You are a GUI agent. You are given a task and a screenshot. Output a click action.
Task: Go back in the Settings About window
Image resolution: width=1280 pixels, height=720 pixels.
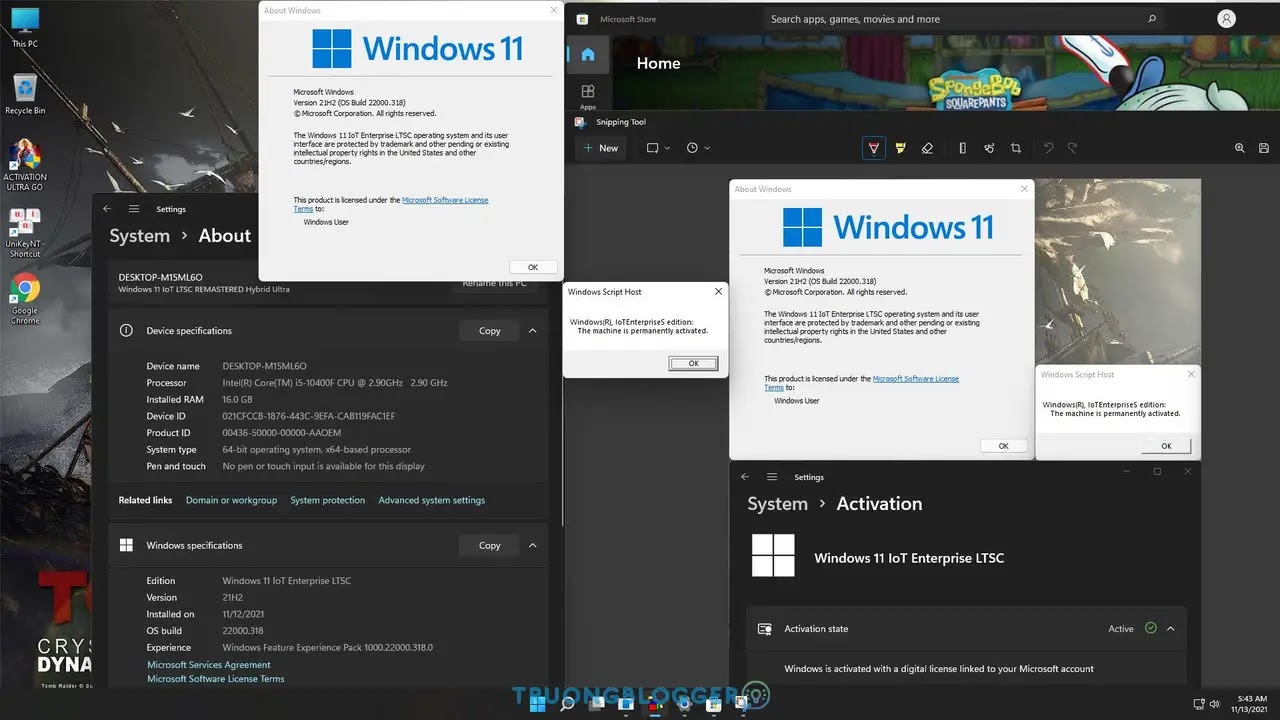tap(108, 209)
